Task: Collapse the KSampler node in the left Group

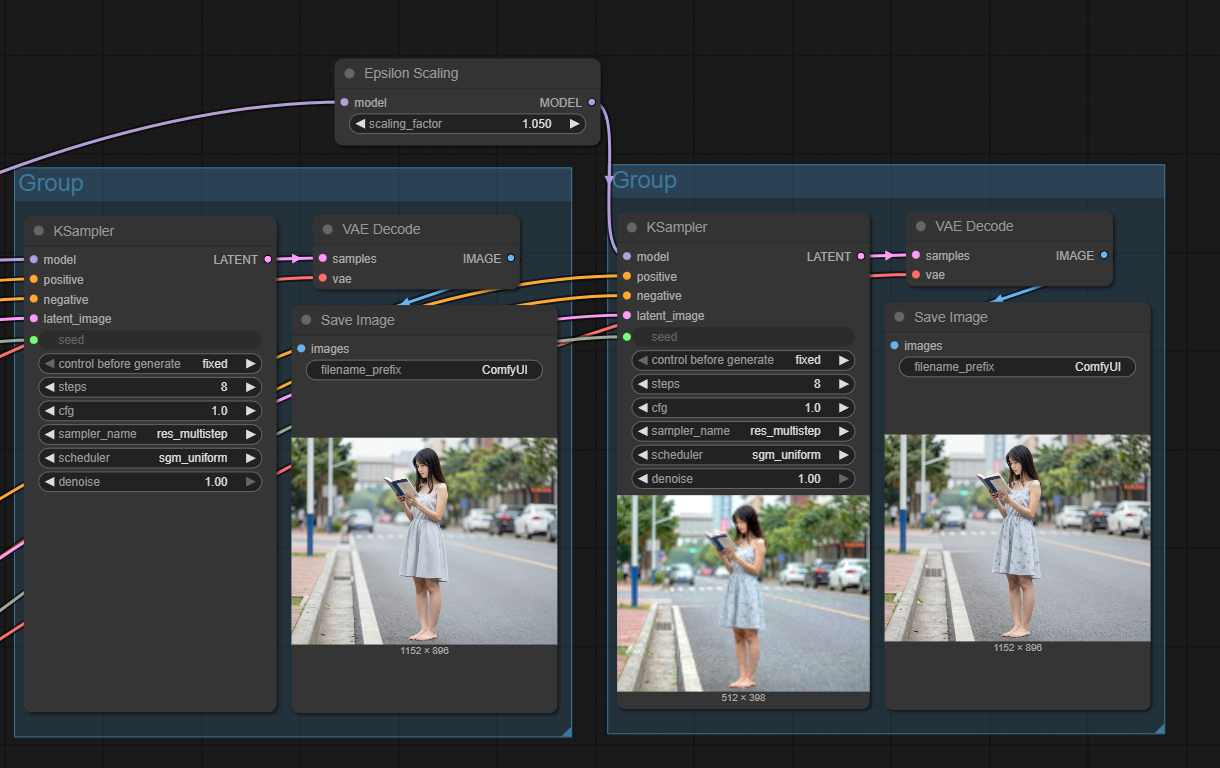Action: tap(39, 231)
